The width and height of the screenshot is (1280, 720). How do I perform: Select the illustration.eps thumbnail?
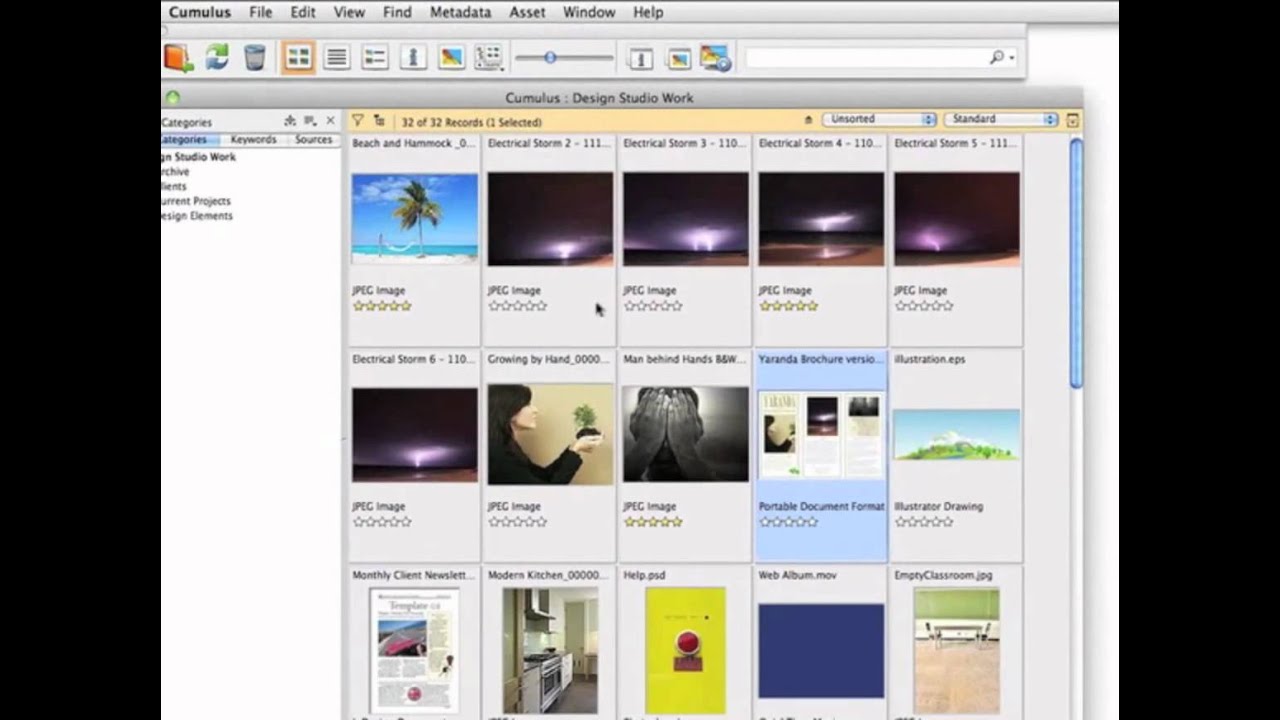956,435
